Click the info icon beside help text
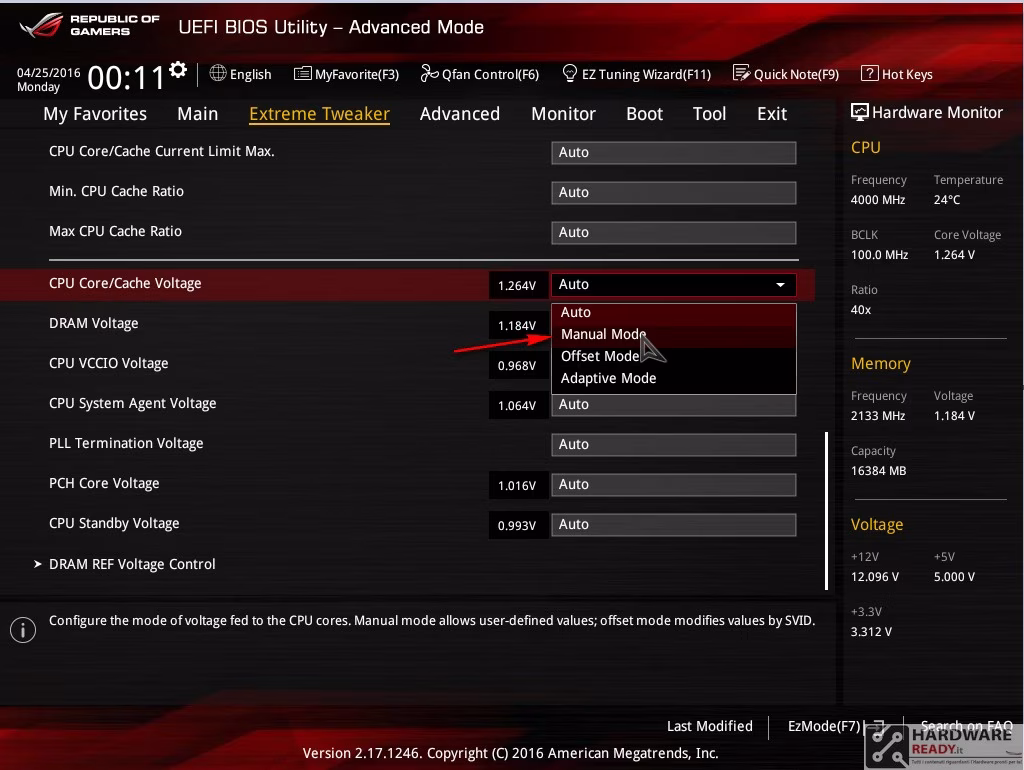Viewport: 1024px width, 770px height. [23, 630]
